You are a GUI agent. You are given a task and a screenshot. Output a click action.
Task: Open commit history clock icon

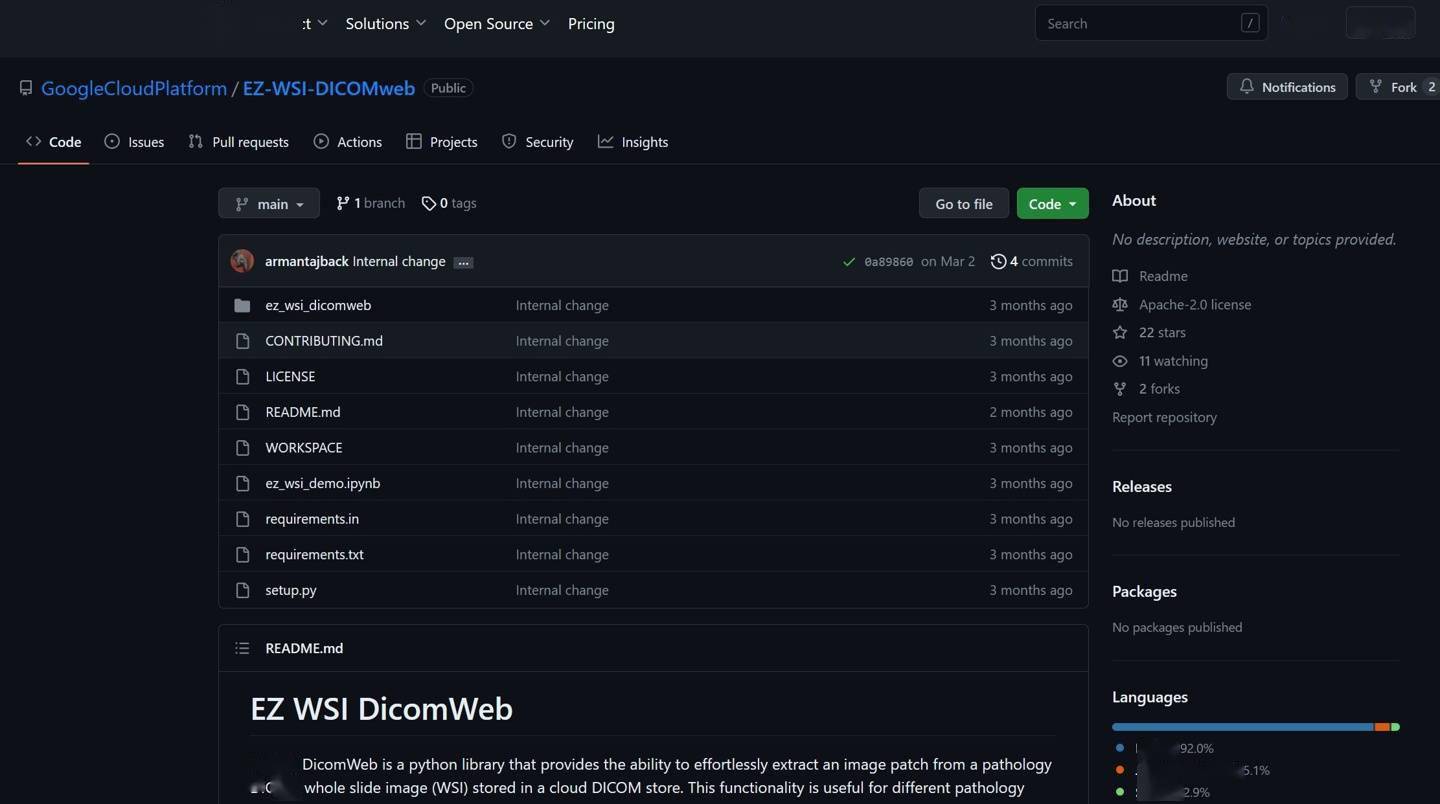tap(998, 261)
